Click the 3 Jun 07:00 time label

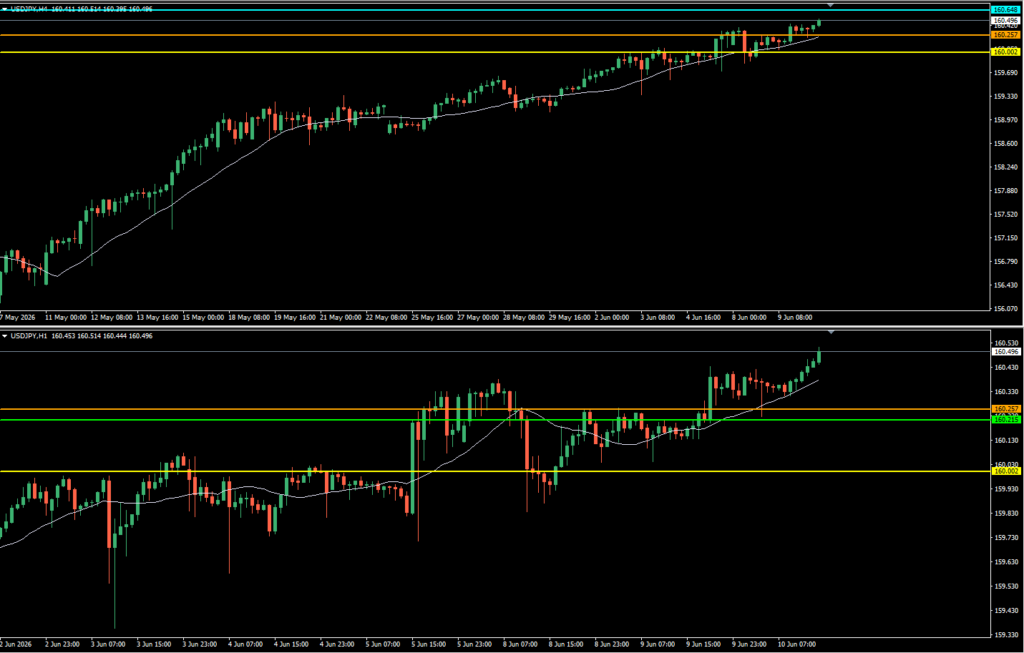[x=108, y=644]
